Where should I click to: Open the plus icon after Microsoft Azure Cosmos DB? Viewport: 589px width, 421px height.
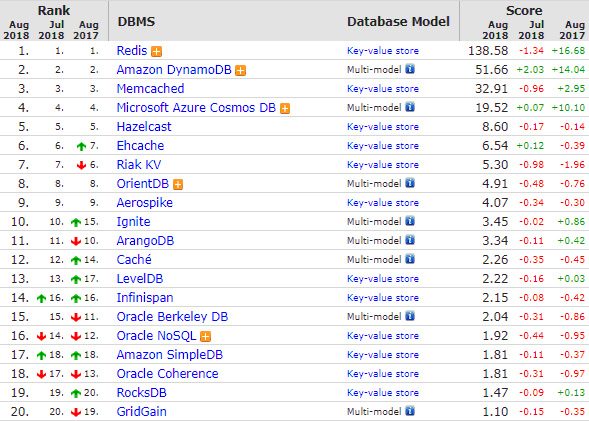click(x=285, y=109)
